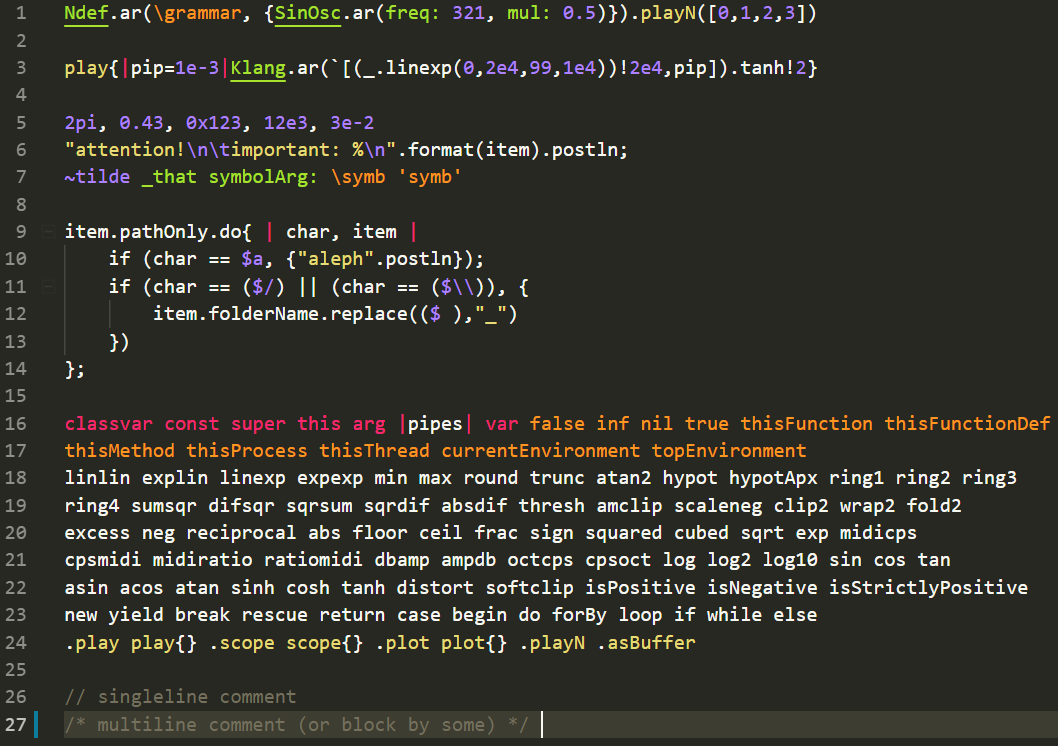The image size is (1058, 746).
Task: Click the "thisProcess" keyword
Action: 247,451
